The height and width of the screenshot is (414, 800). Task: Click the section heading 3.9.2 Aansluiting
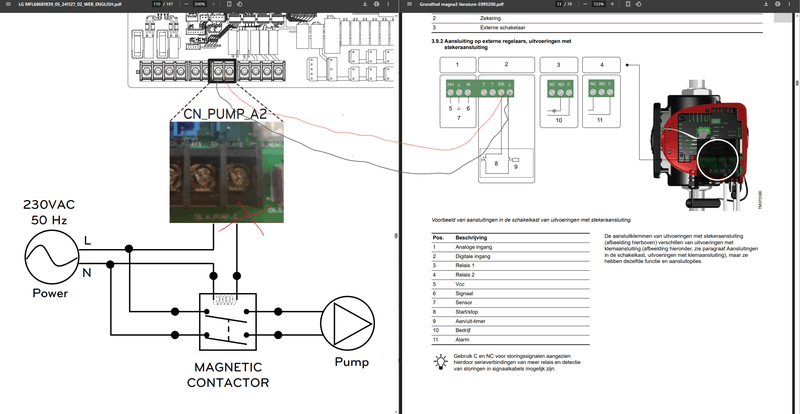[501, 43]
